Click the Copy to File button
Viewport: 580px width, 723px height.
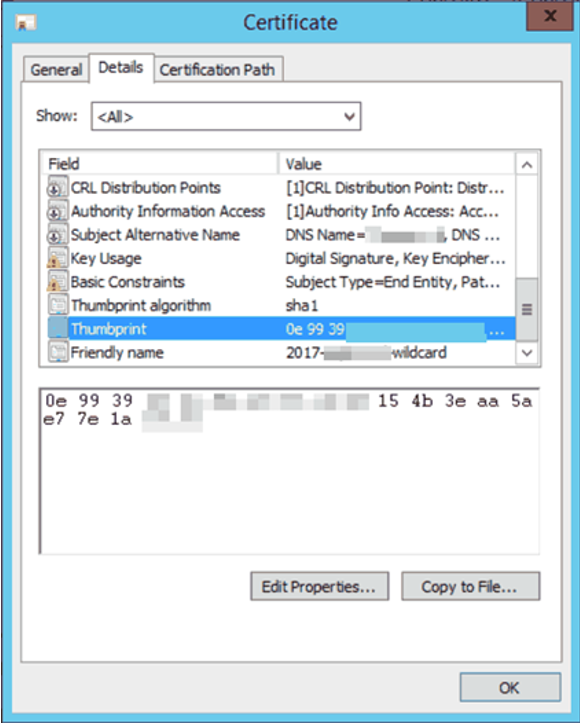(x=470, y=587)
